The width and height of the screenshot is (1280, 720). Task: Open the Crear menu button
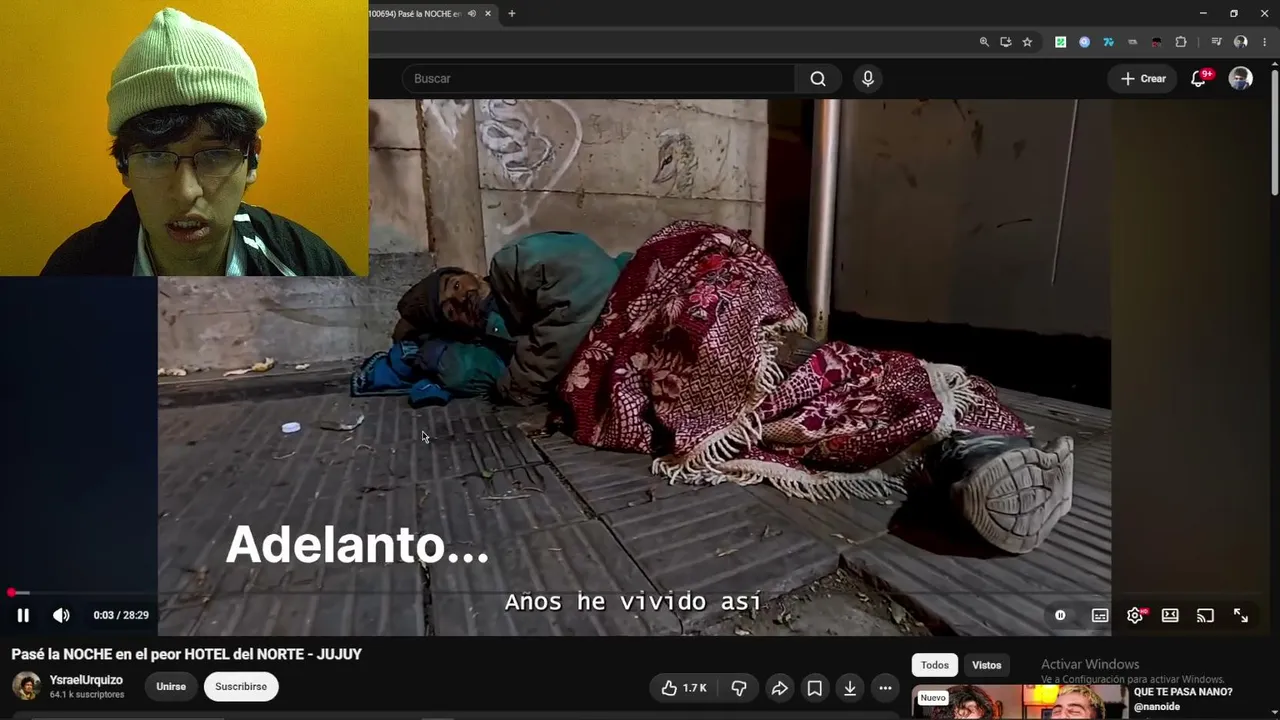coord(1143,79)
